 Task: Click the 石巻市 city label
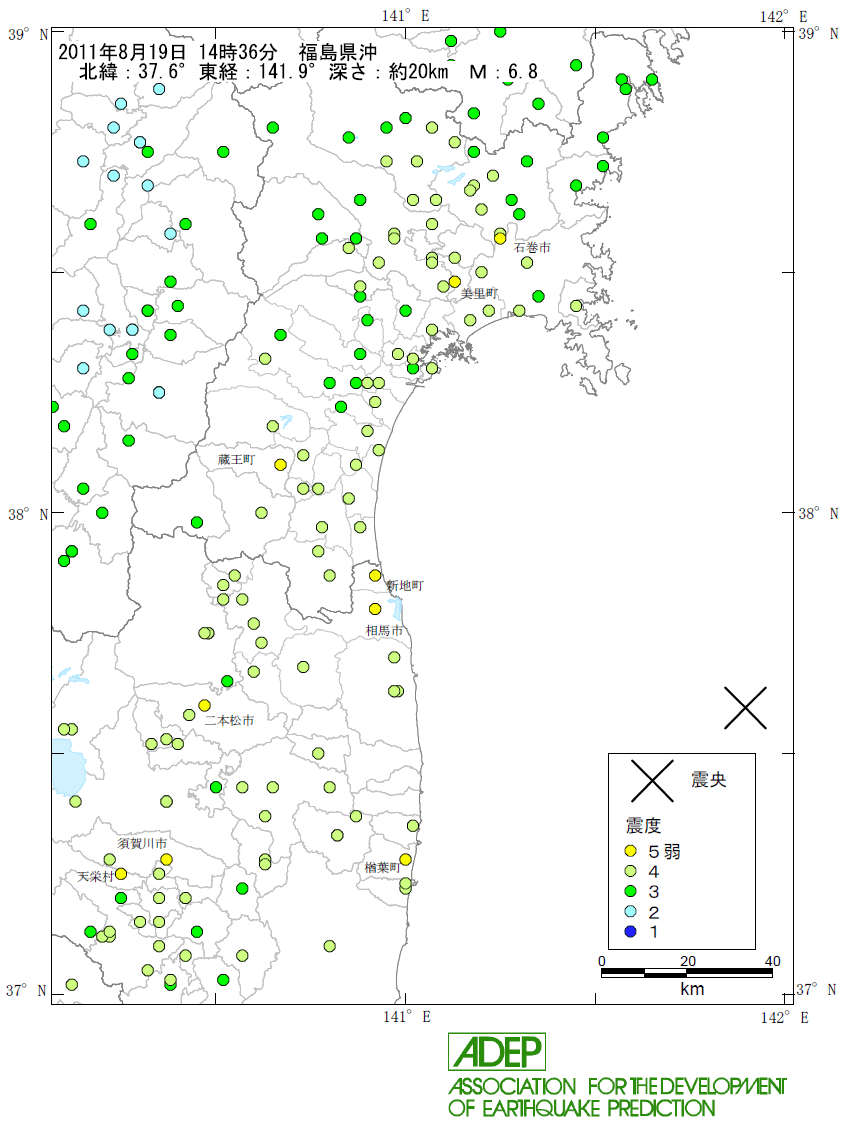point(532,247)
